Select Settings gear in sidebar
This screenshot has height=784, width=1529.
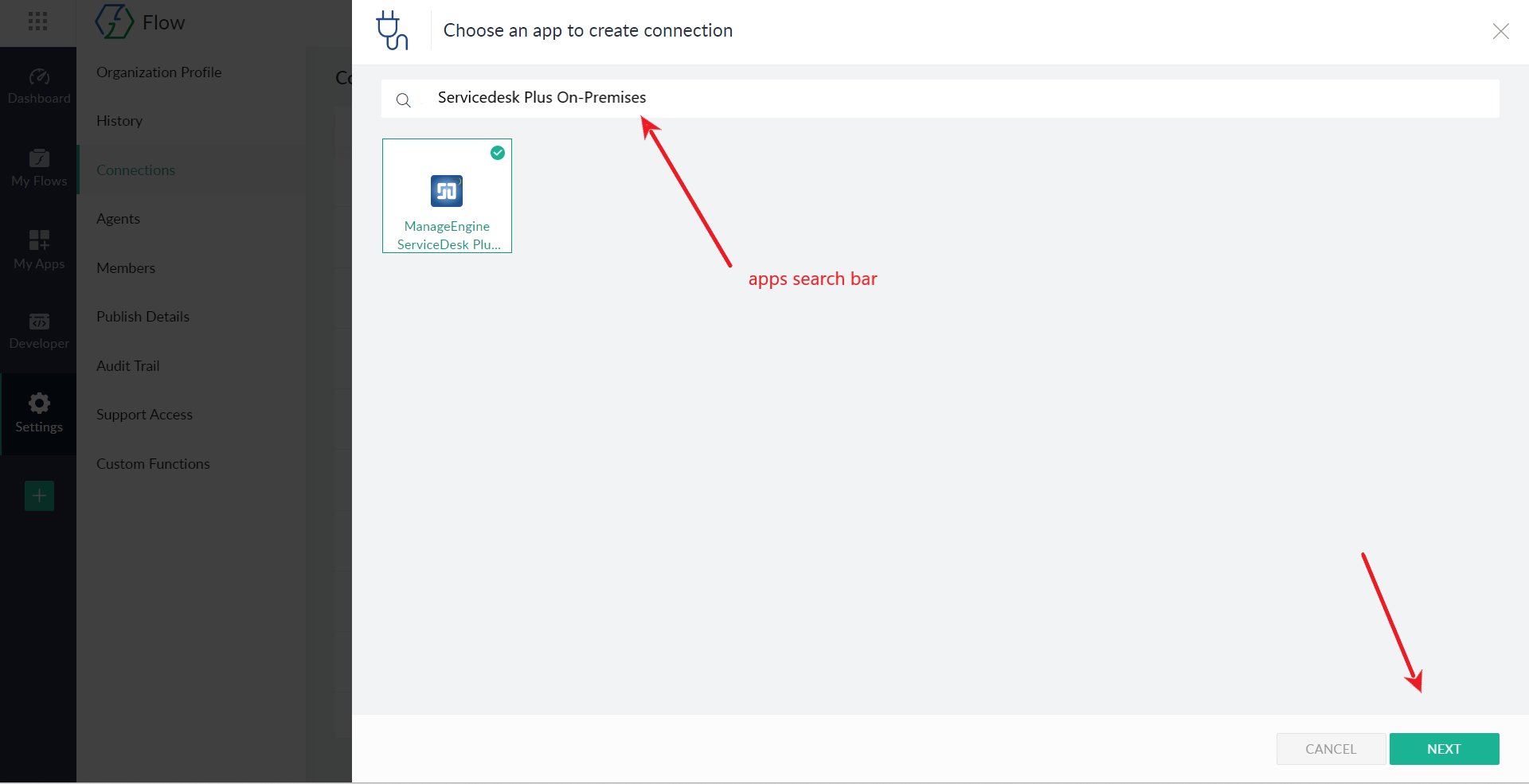pos(38,414)
